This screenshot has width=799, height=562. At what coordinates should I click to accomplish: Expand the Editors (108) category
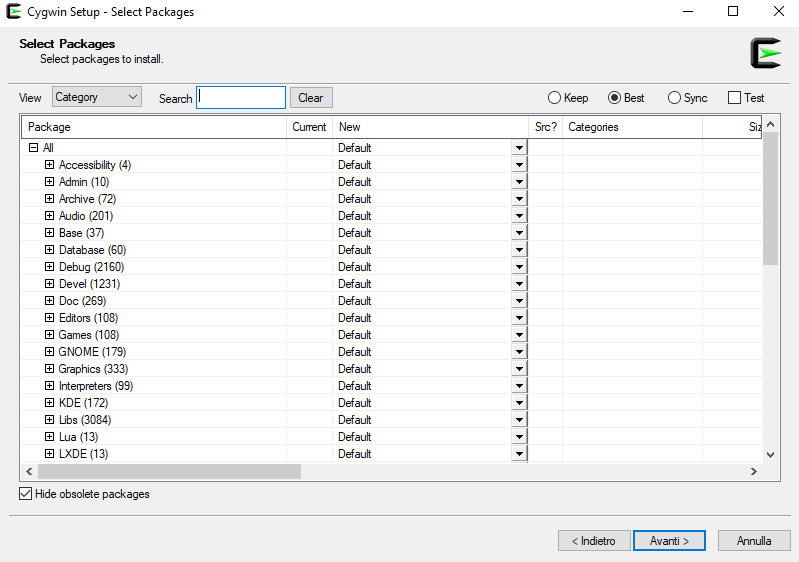[x=49, y=318]
